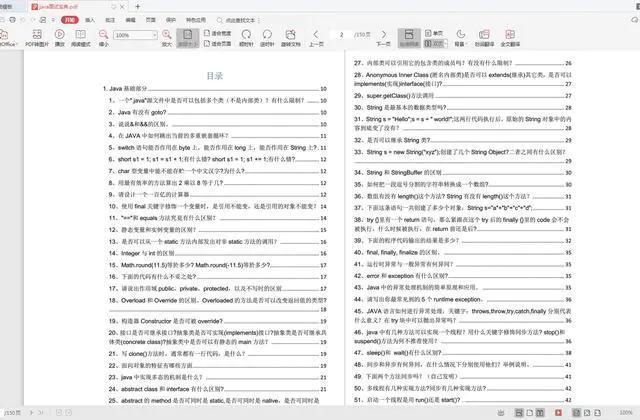Choose fit width option
Image resolution: width=640 pixels, height=420 pixels.
point(218,33)
